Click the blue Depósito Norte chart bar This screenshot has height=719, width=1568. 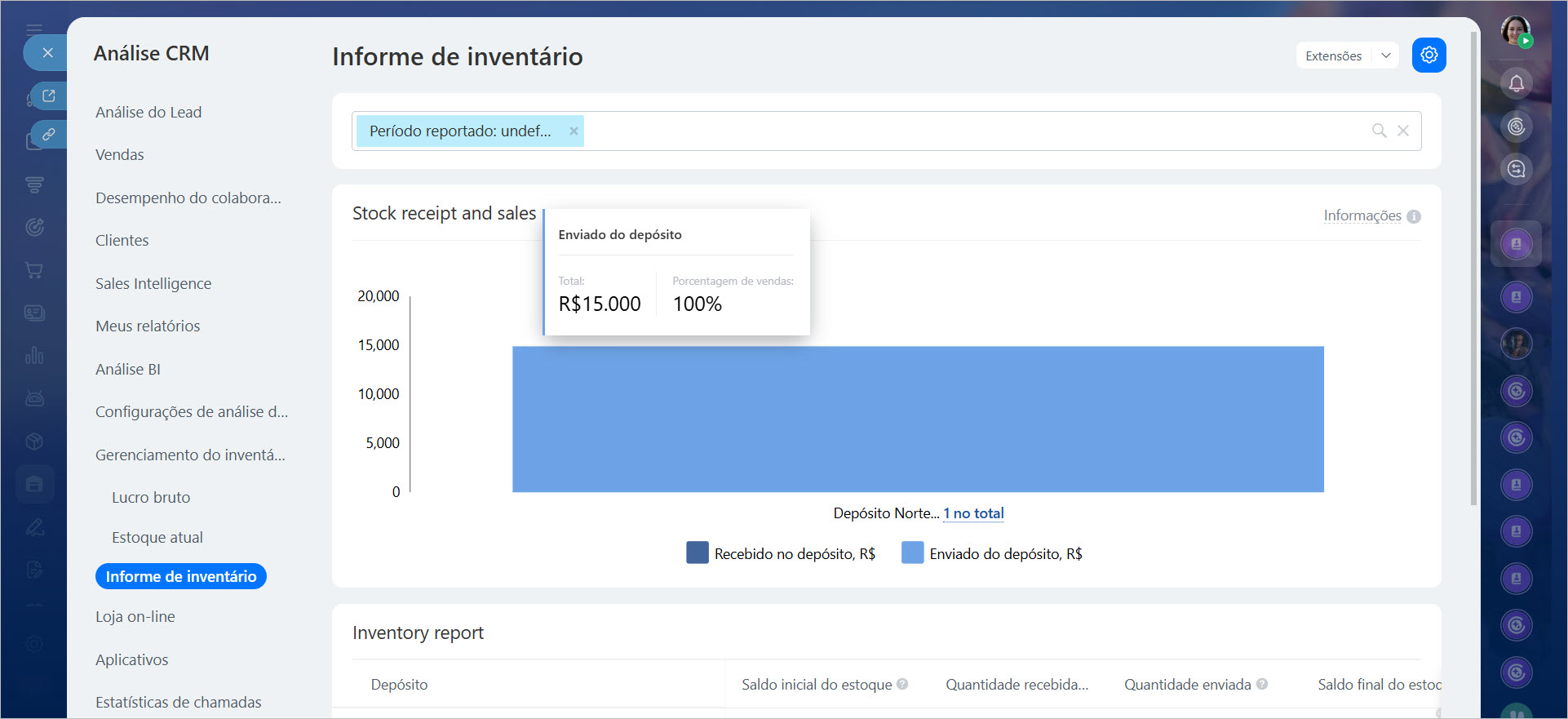918,419
